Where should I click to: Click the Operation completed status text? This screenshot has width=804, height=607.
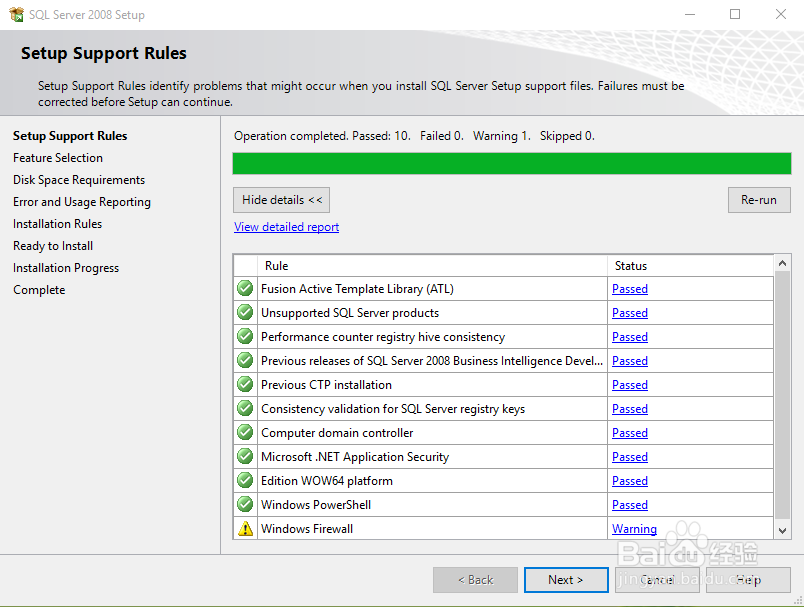pos(414,136)
